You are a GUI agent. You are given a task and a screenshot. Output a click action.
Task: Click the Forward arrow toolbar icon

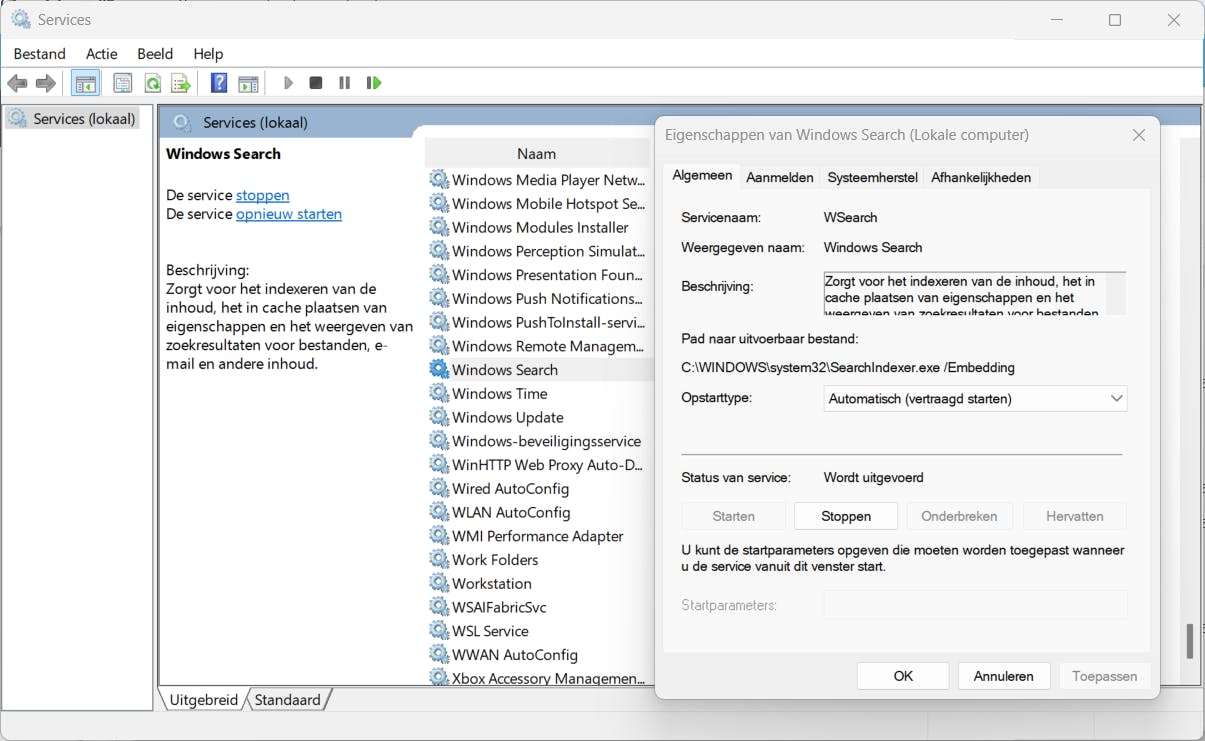(x=45, y=83)
